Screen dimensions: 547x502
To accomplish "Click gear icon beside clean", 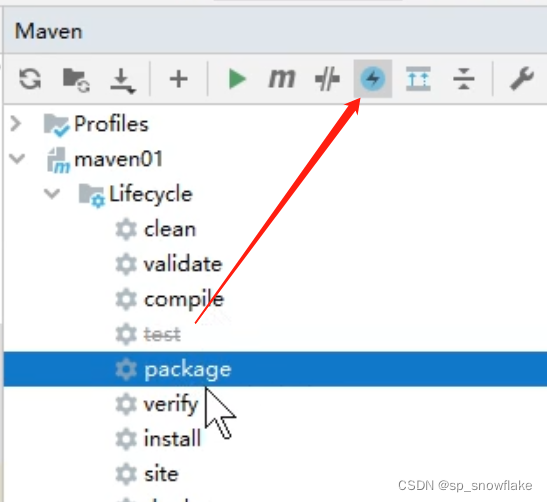I will click(x=126, y=230).
